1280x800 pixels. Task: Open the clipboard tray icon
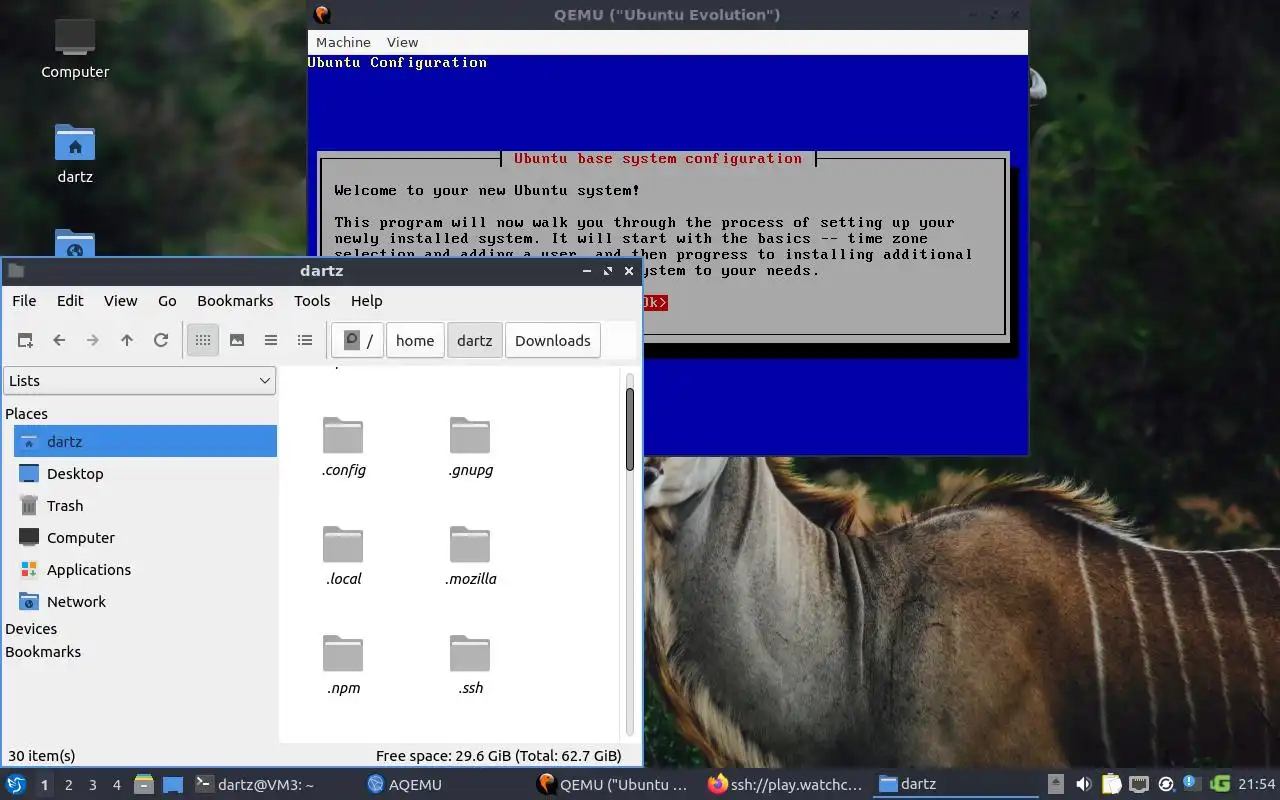pyautogui.click(x=1111, y=784)
